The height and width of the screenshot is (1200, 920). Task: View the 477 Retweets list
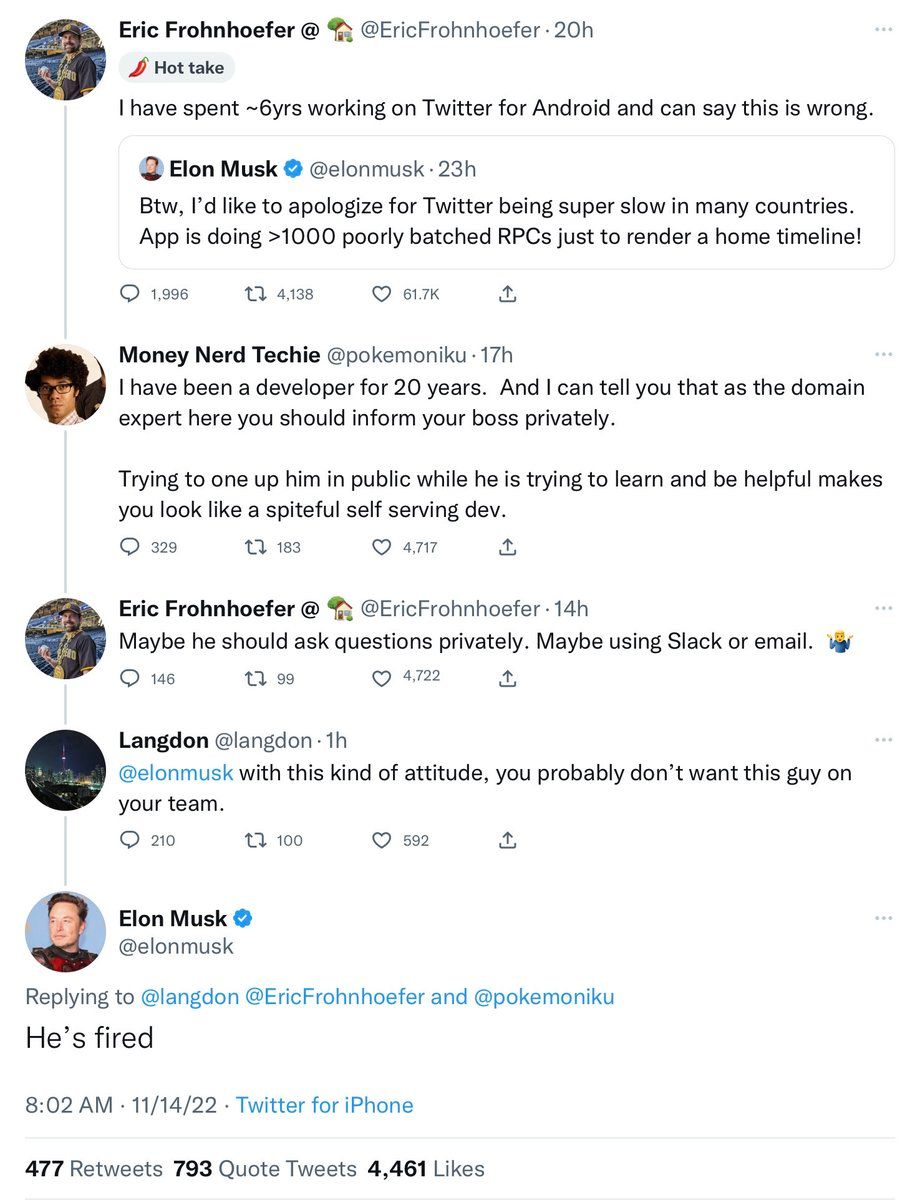tap(94, 1169)
